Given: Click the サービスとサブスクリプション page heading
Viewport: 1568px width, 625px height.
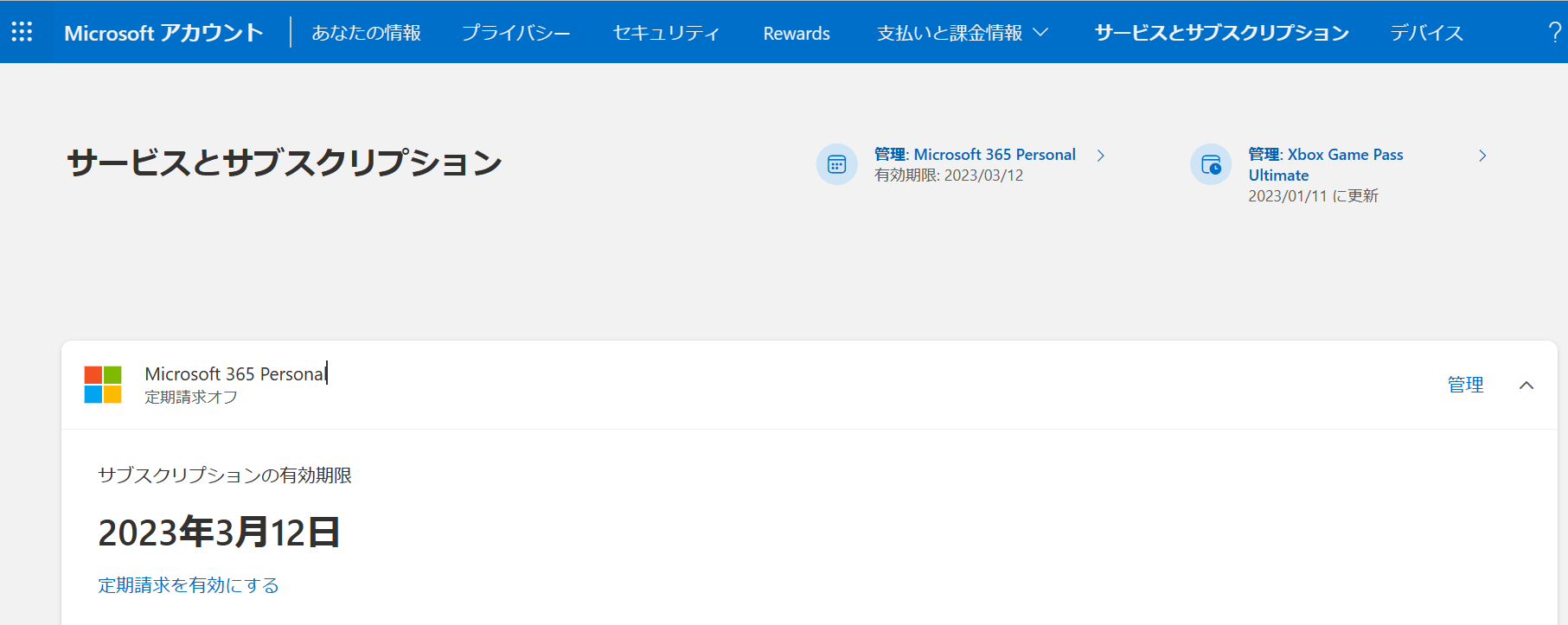Looking at the screenshot, I should click(x=285, y=163).
